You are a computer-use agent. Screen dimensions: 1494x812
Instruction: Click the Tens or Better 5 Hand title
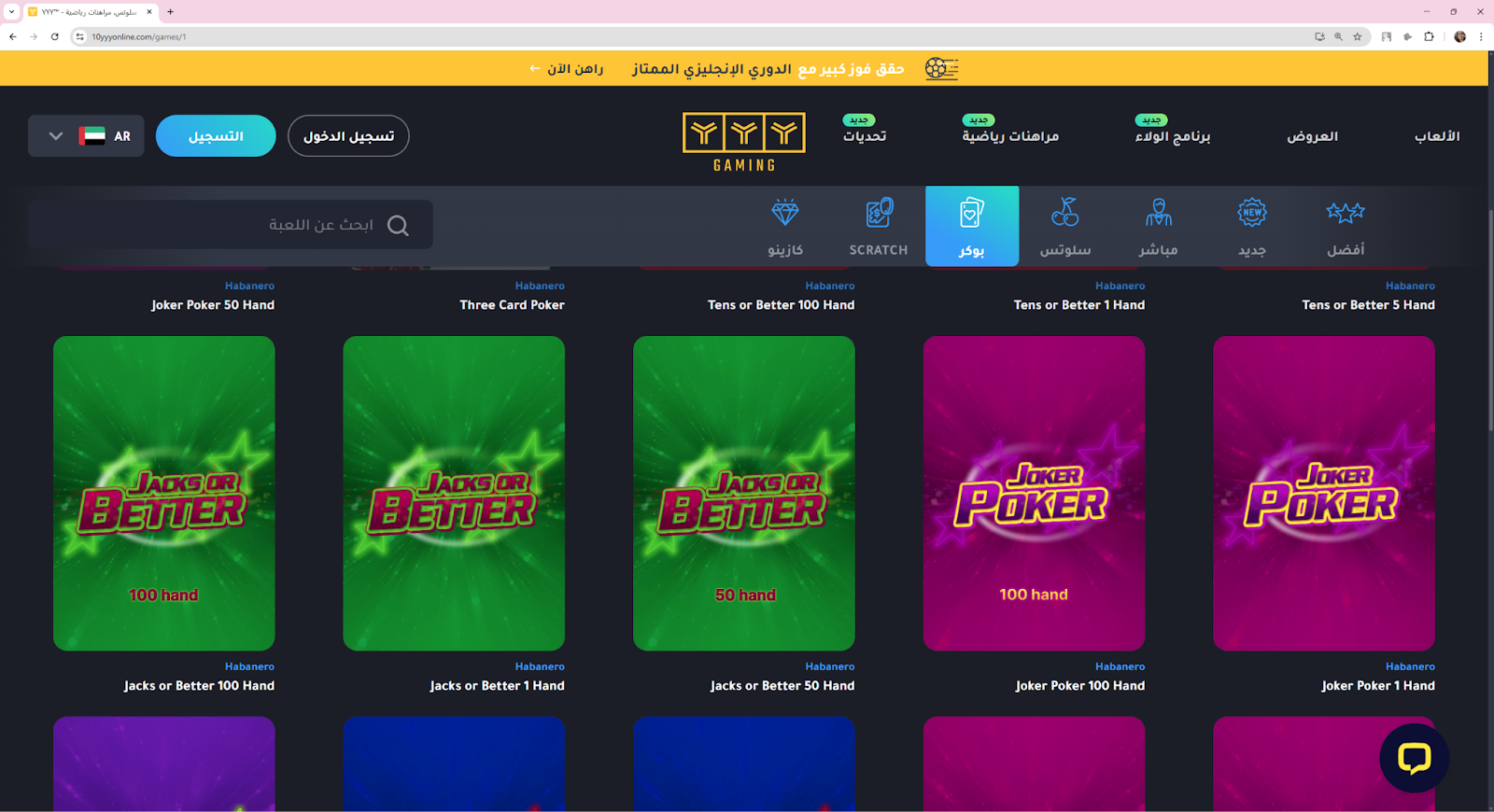(x=1369, y=305)
